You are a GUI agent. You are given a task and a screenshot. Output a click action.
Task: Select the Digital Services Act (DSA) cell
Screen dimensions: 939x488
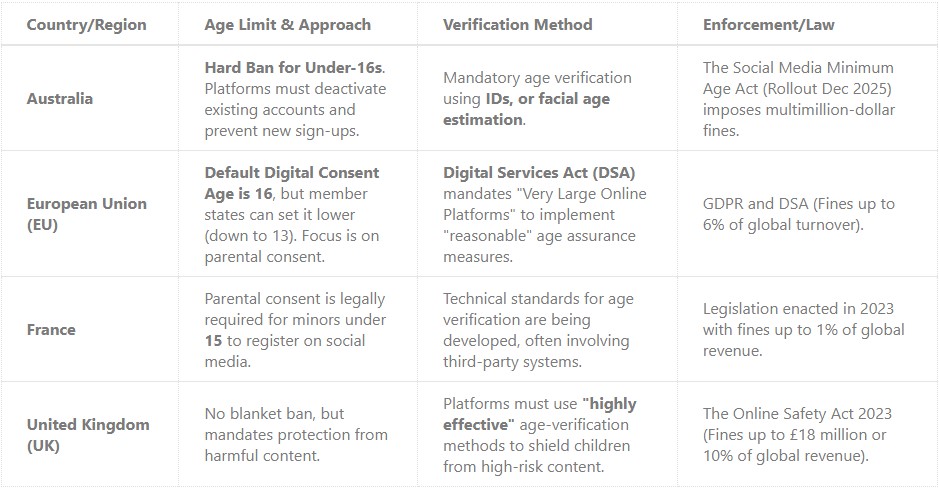[545, 213]
